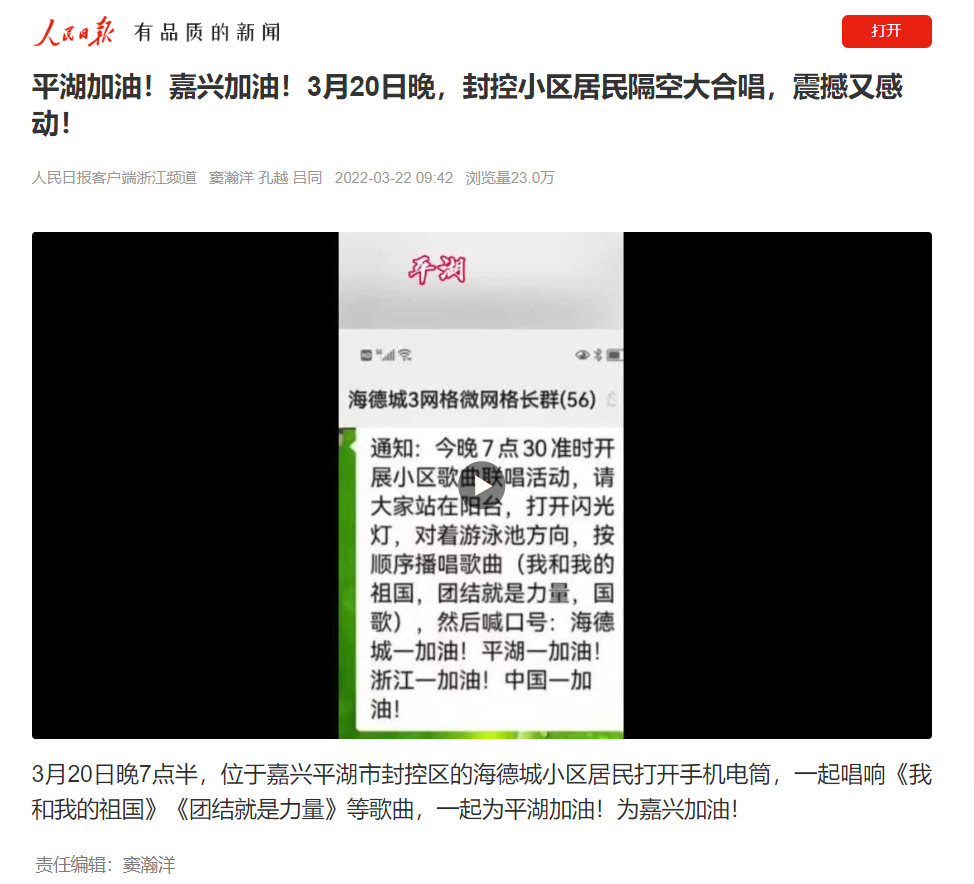
Task: Click the red 打开 button
Action: [886, 31]
